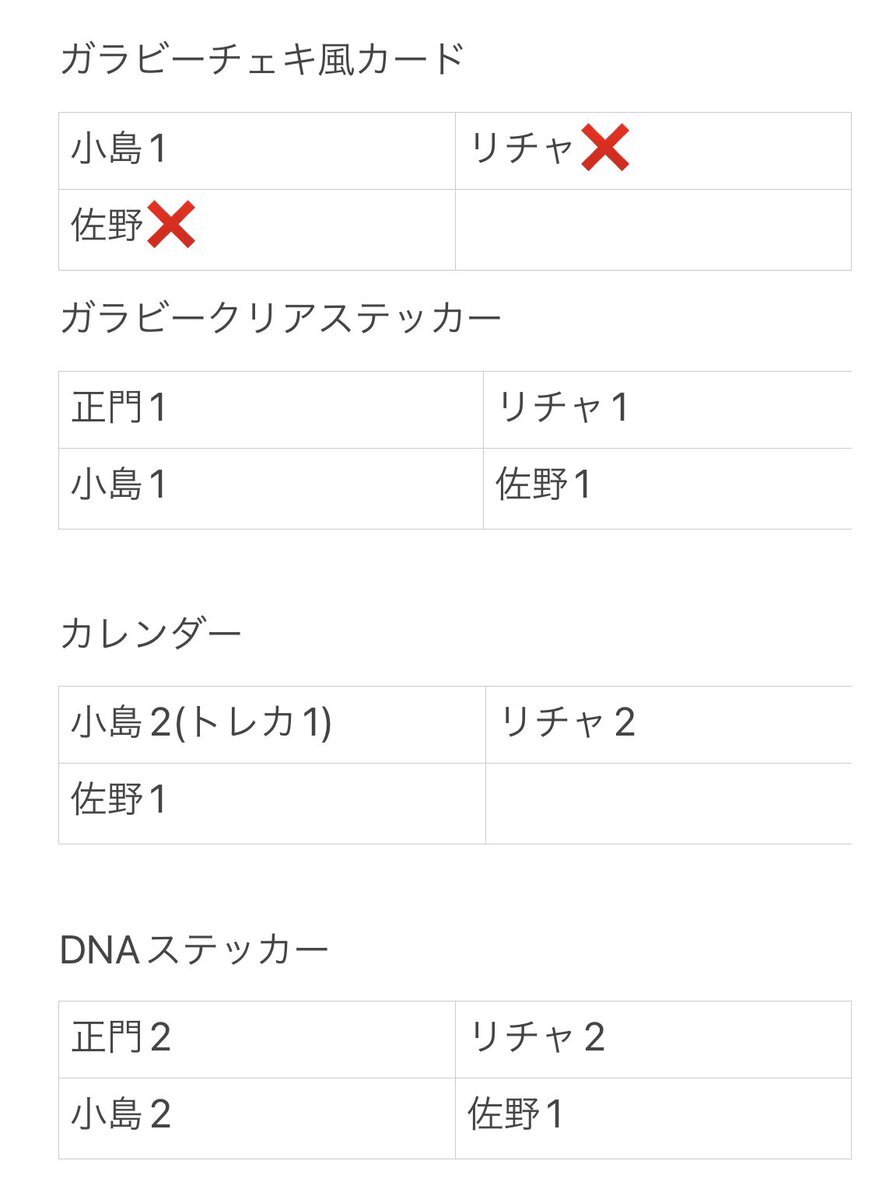Select the ガラビーチェキ風カード heading
Image resolution: width=879 pixels, height=1199 pixels.
point(262,59)
